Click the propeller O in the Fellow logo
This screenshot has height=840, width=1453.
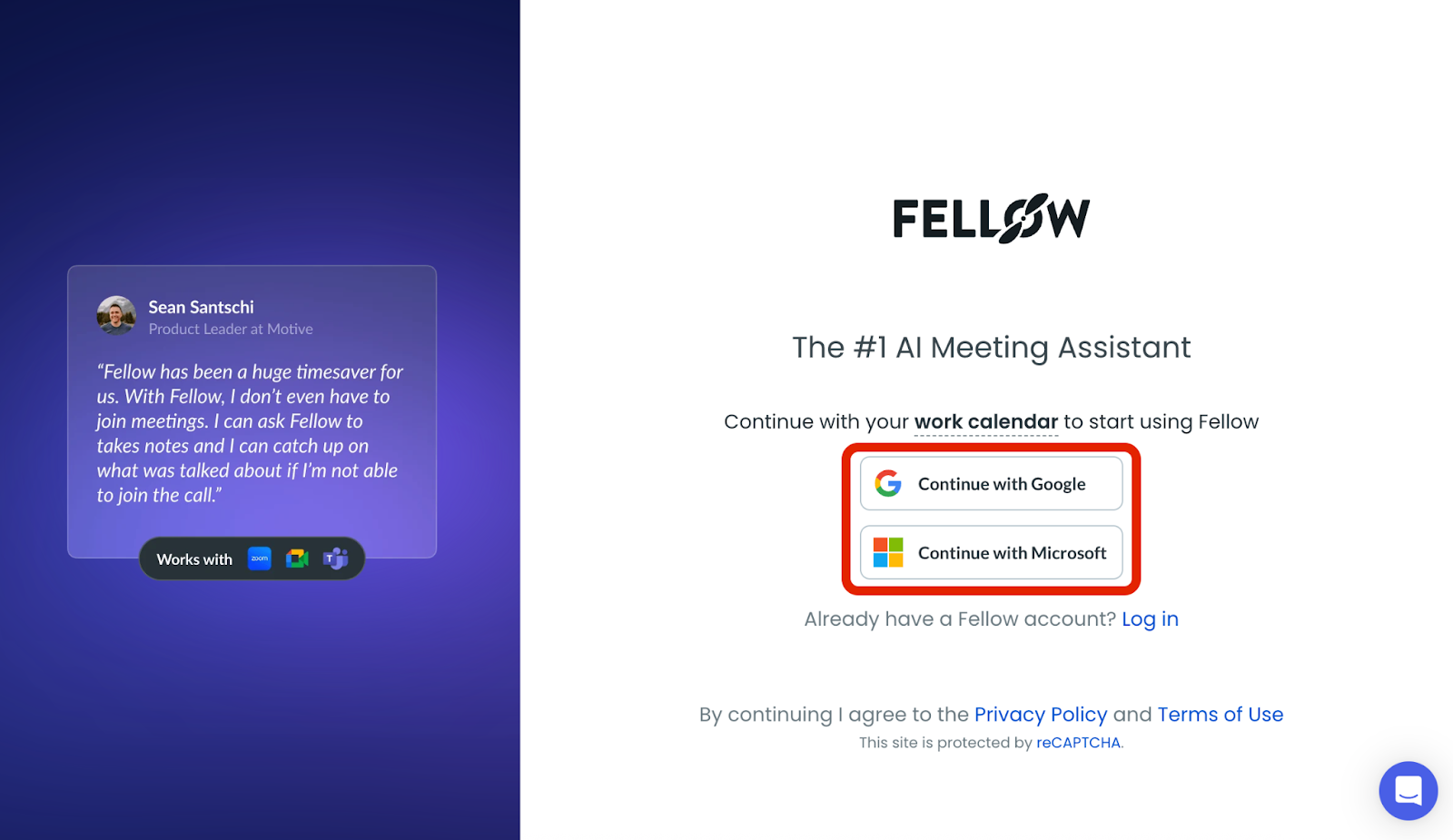point(1023,218)
